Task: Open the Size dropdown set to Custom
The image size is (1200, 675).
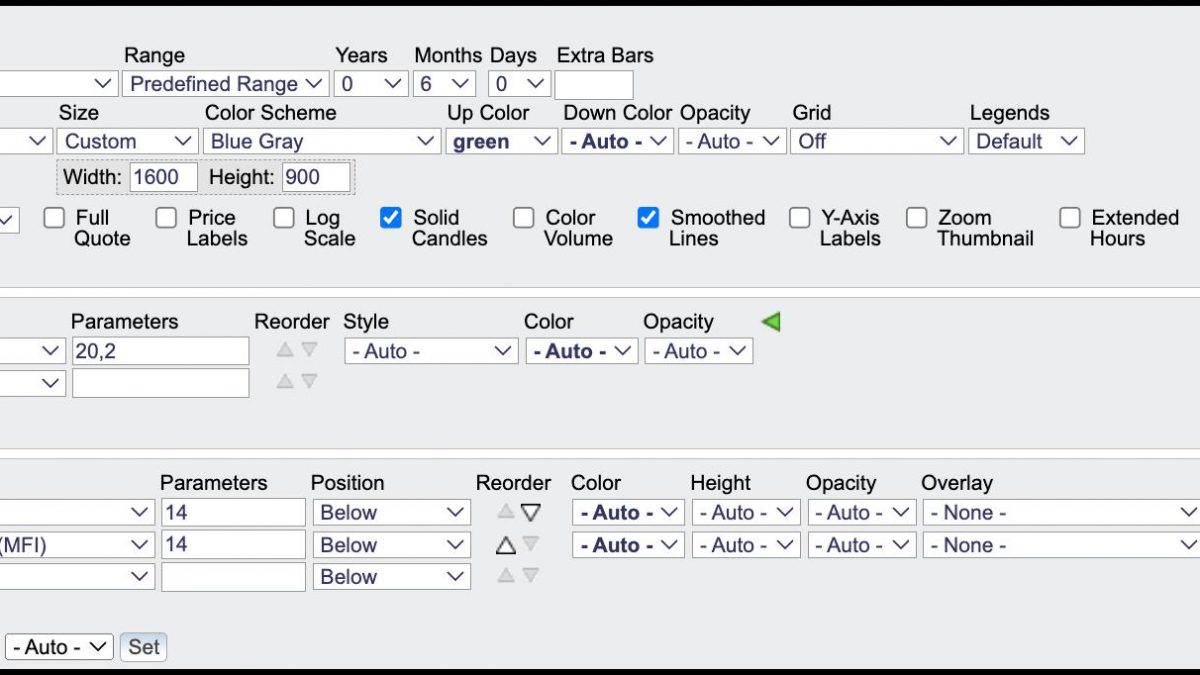Action: tap(126, 141)
